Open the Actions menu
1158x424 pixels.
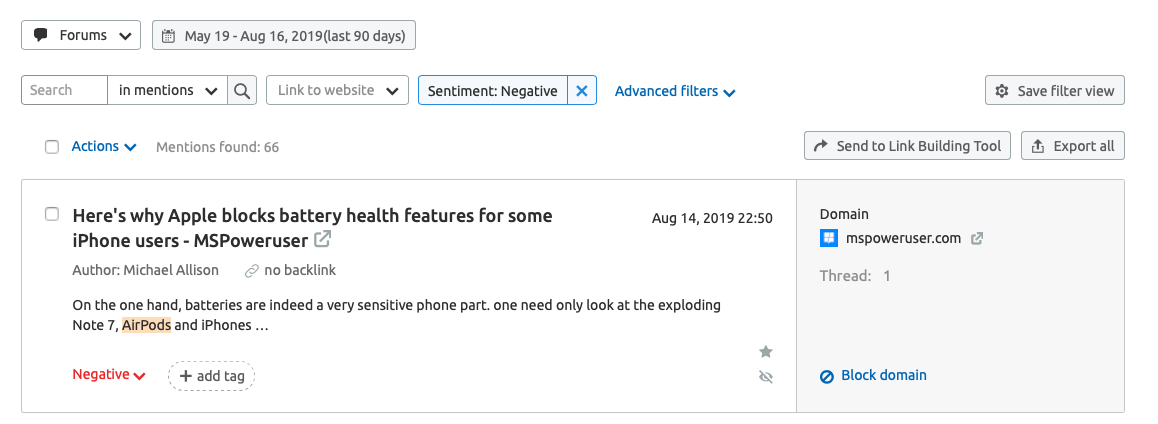(x=104, y=146)
